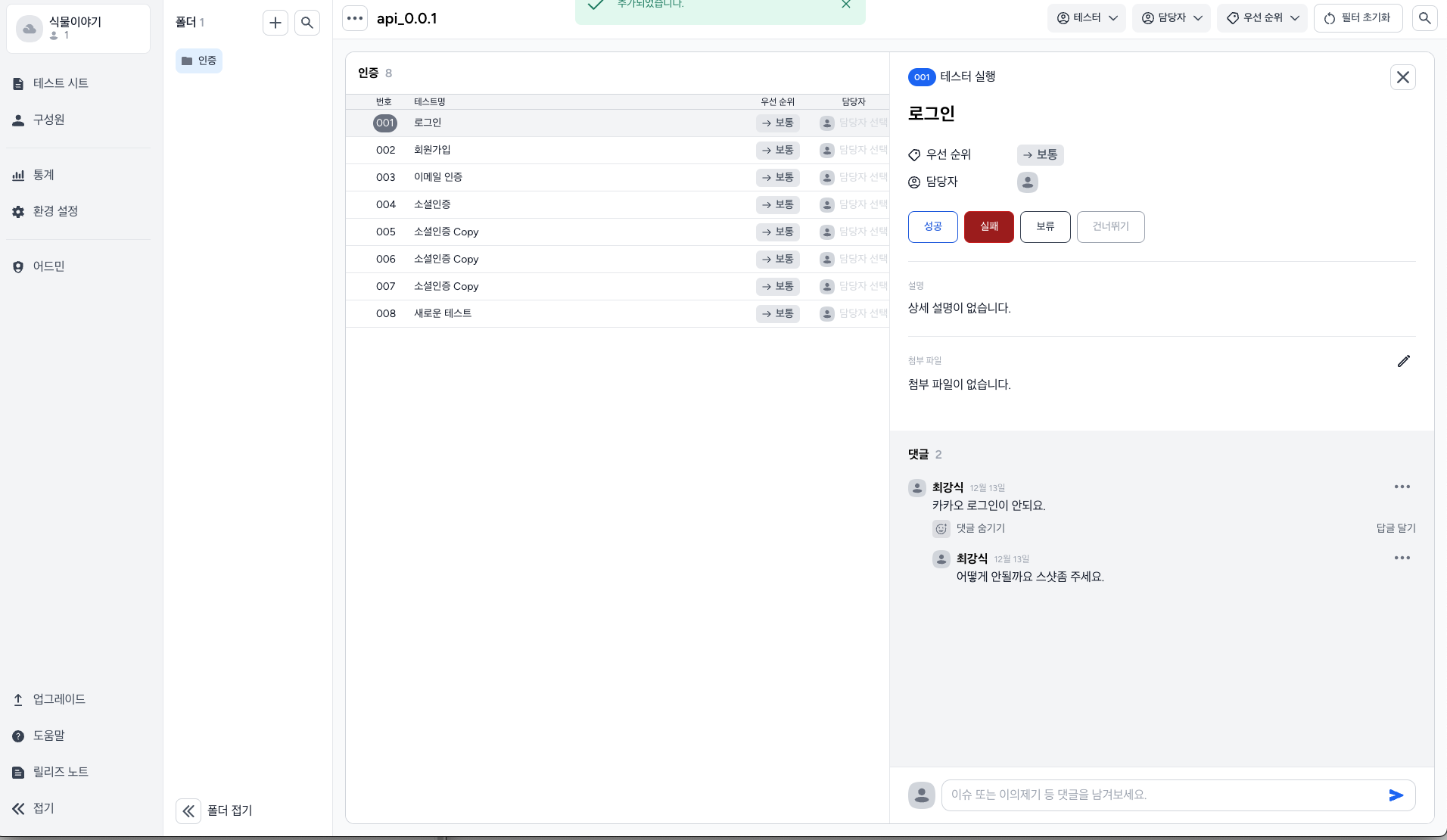Open the 어드민 admin page
1447x840 pixels.
(48, 266)
